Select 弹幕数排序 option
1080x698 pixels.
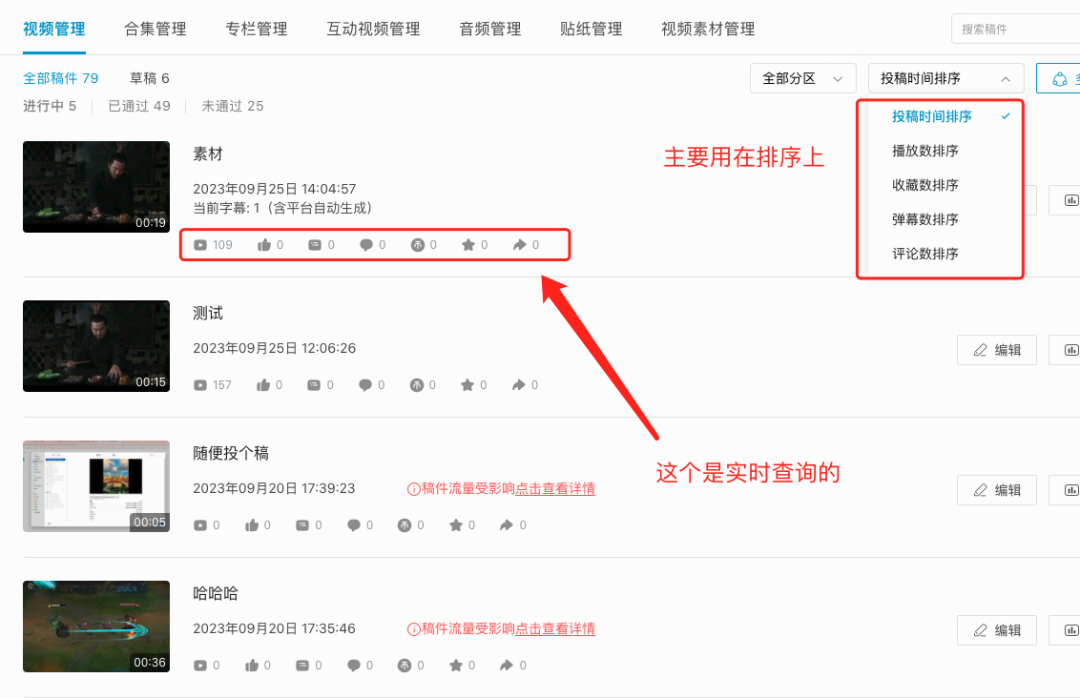pyautogui.click(x=925, y=220)
